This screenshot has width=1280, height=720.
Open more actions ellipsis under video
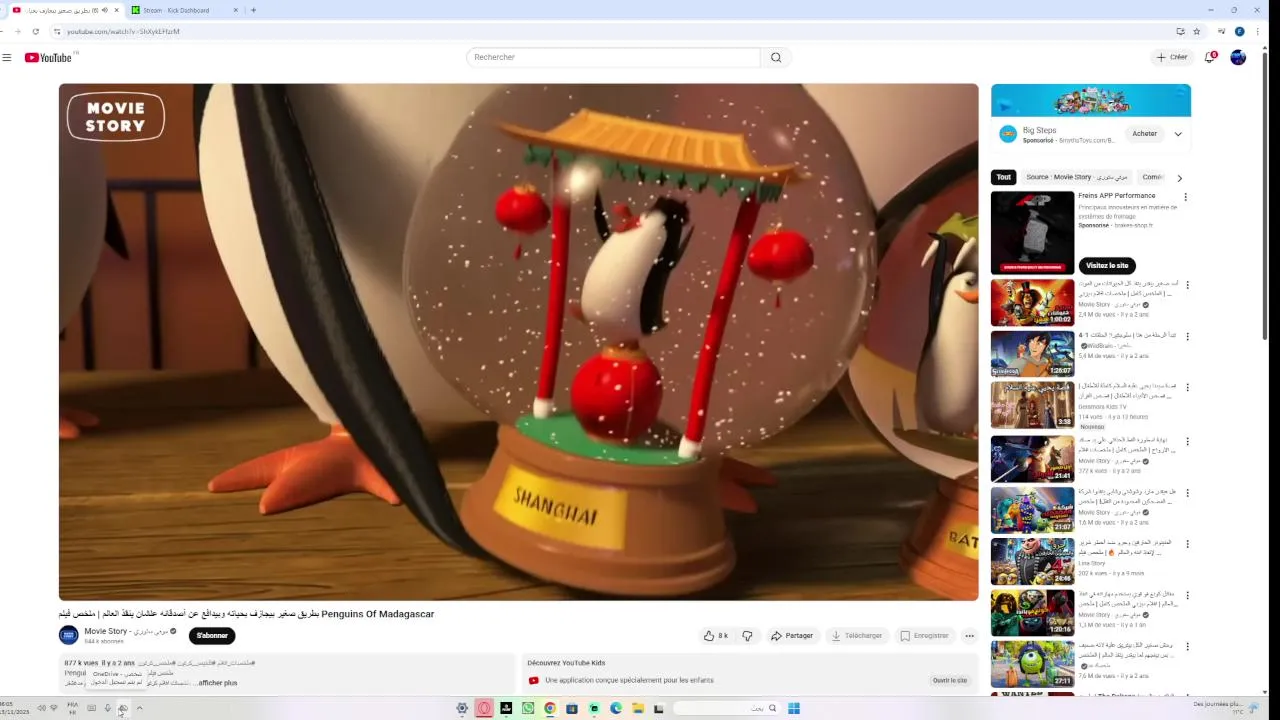[x=969, y=636]
